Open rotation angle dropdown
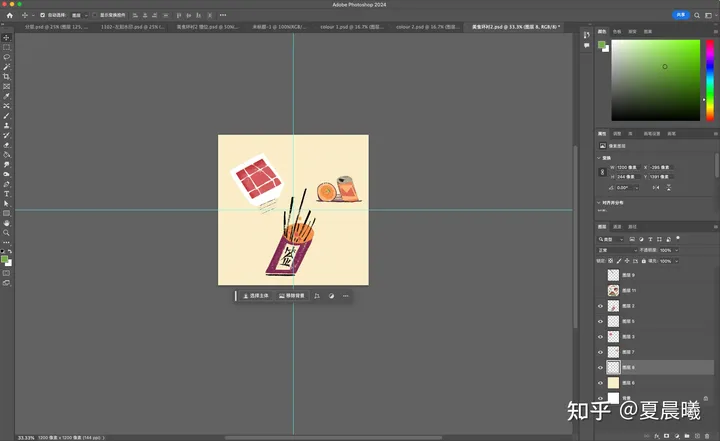The image size is (720, 441). (636, 187)
